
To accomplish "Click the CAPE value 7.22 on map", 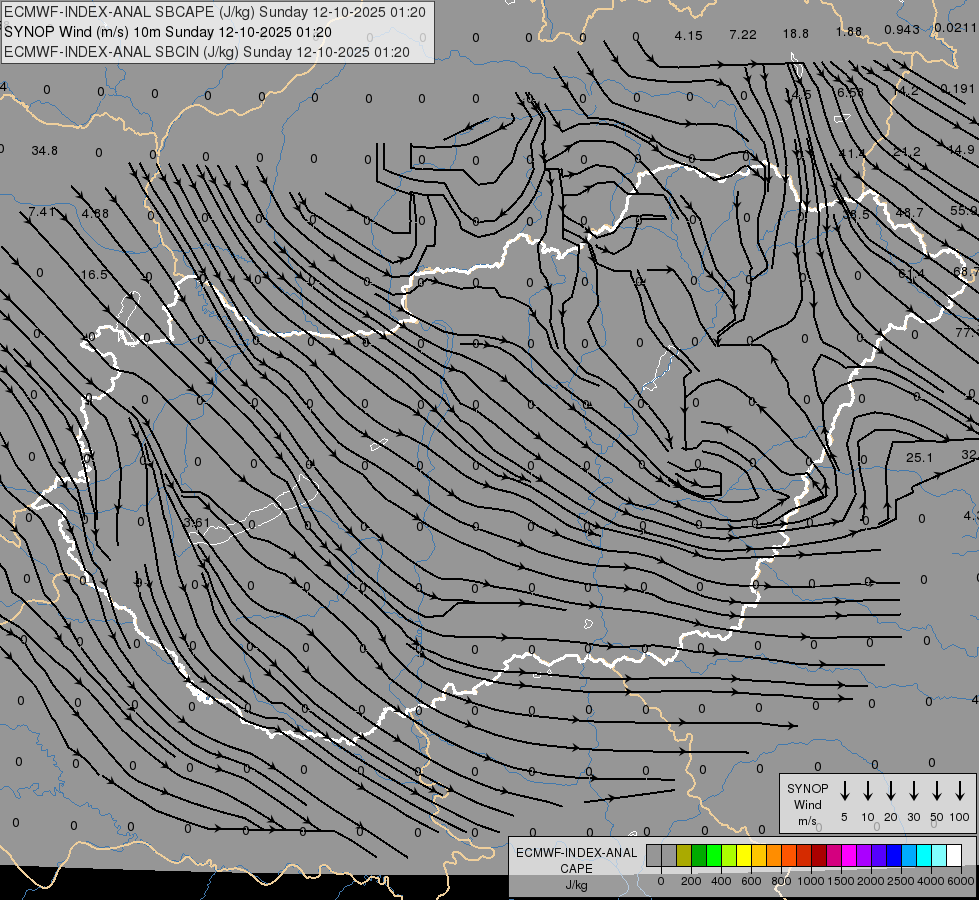I will [x=742, y=34].
